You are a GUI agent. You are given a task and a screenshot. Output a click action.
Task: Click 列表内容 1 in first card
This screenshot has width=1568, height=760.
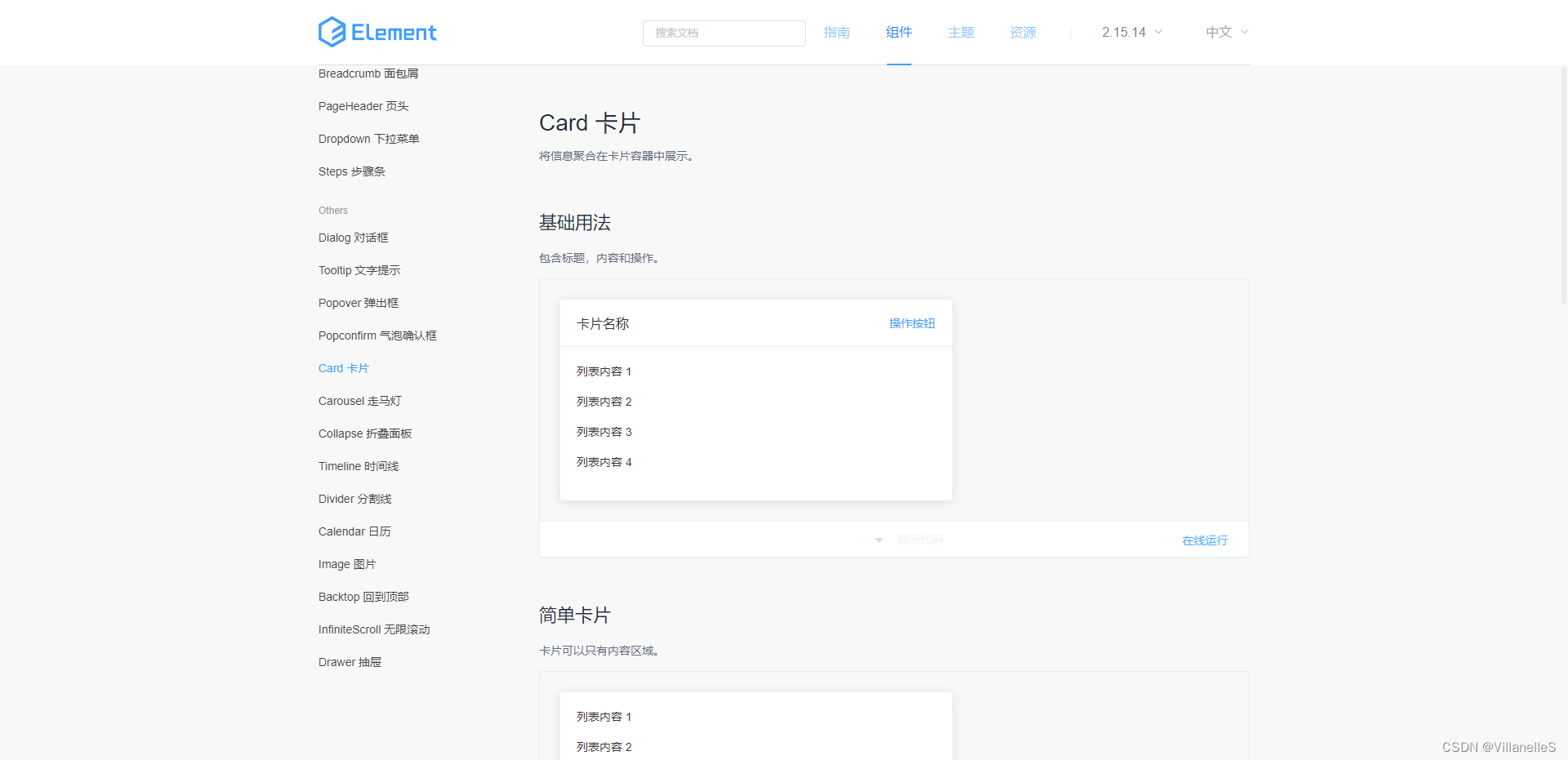(604, 371)
